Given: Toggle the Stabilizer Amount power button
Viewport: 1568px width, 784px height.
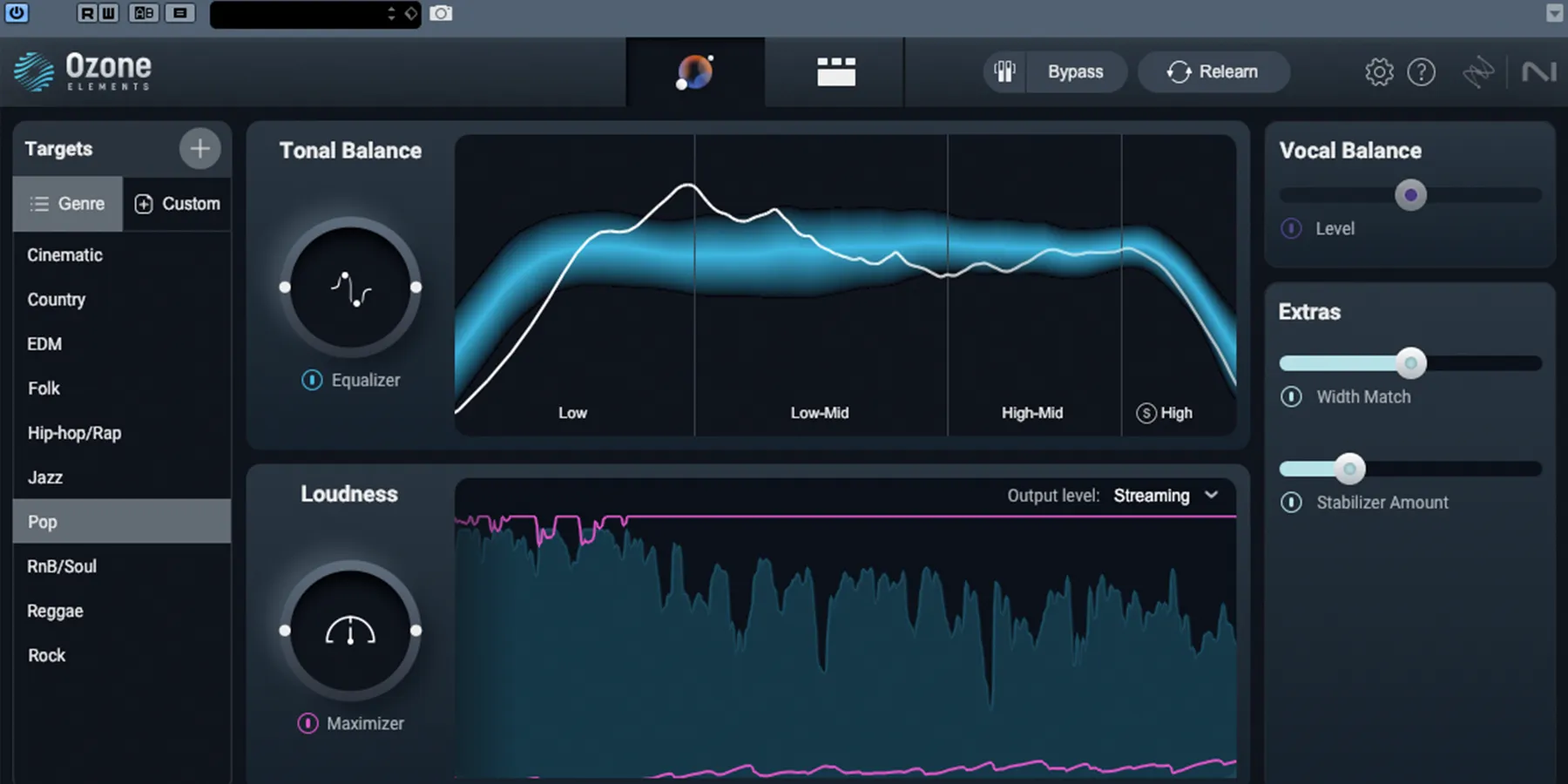Looking at the screenshot, I should point(1291,503).
